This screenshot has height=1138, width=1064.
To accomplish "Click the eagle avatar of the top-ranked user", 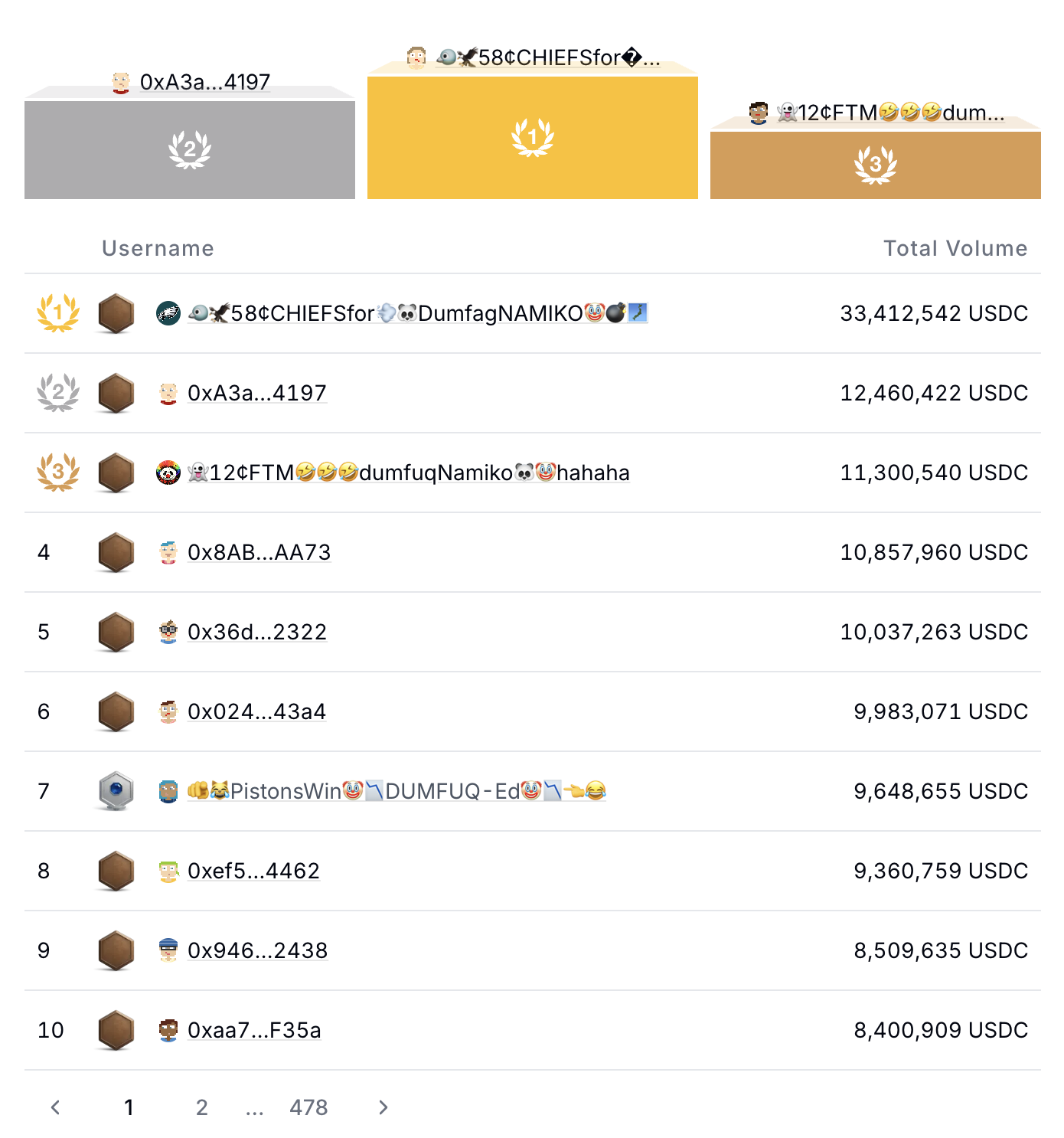I will click(x=168, y=313).
